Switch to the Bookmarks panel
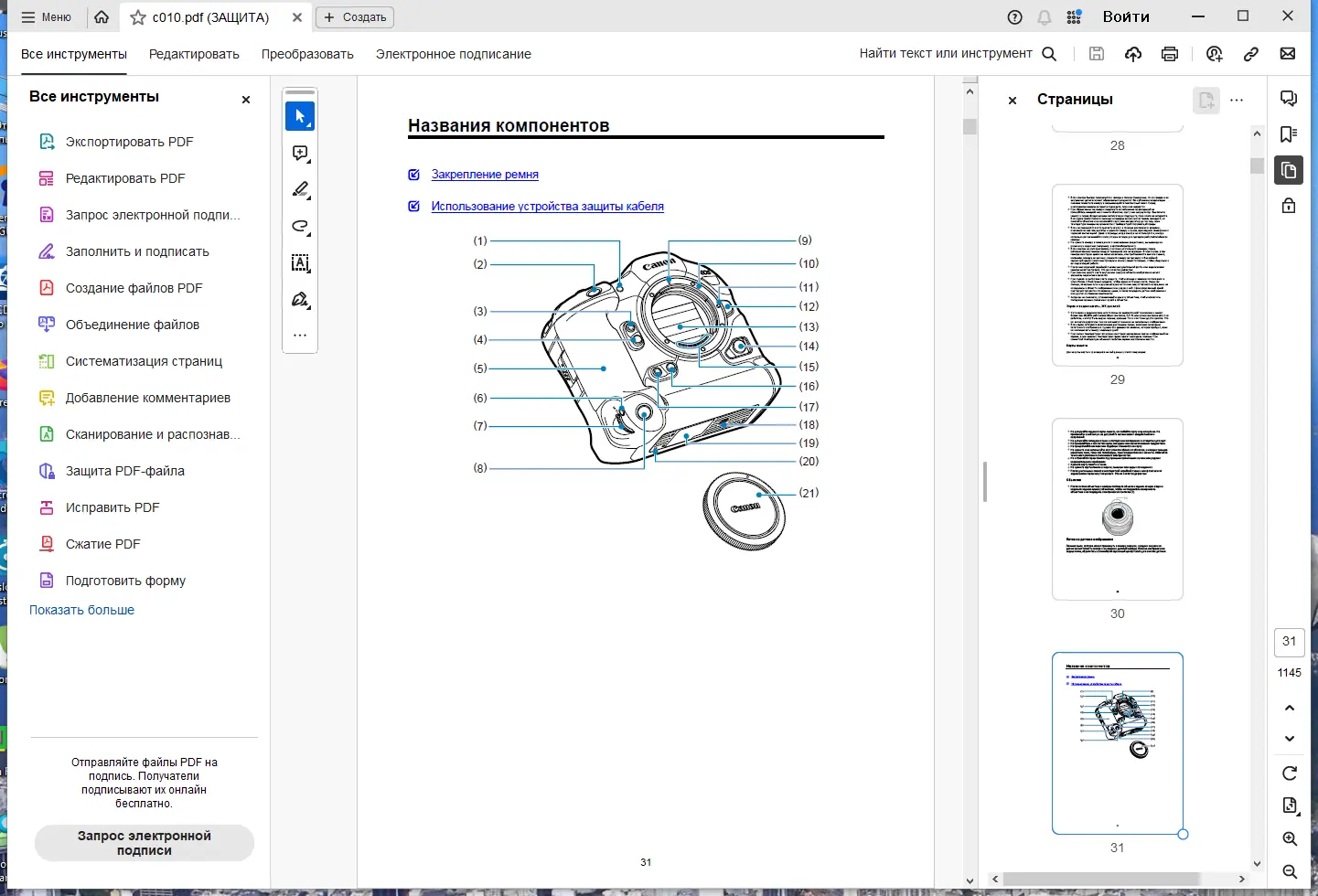The image size is (1318, 896). point(1289,134)
